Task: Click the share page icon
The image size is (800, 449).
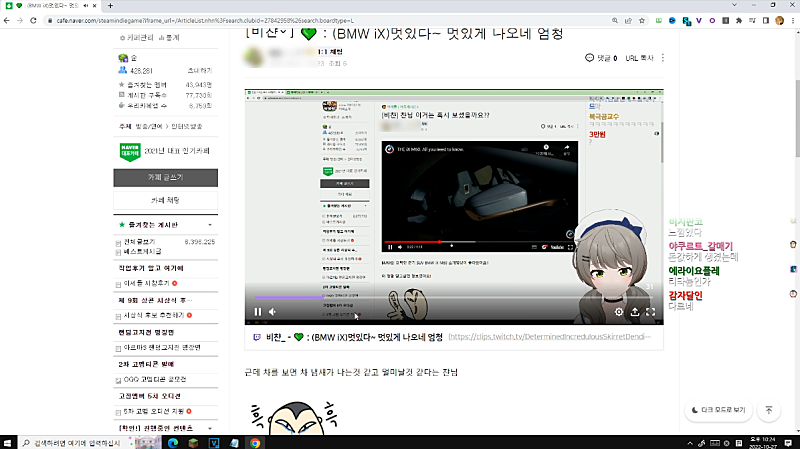Action: tap(628, 20)
